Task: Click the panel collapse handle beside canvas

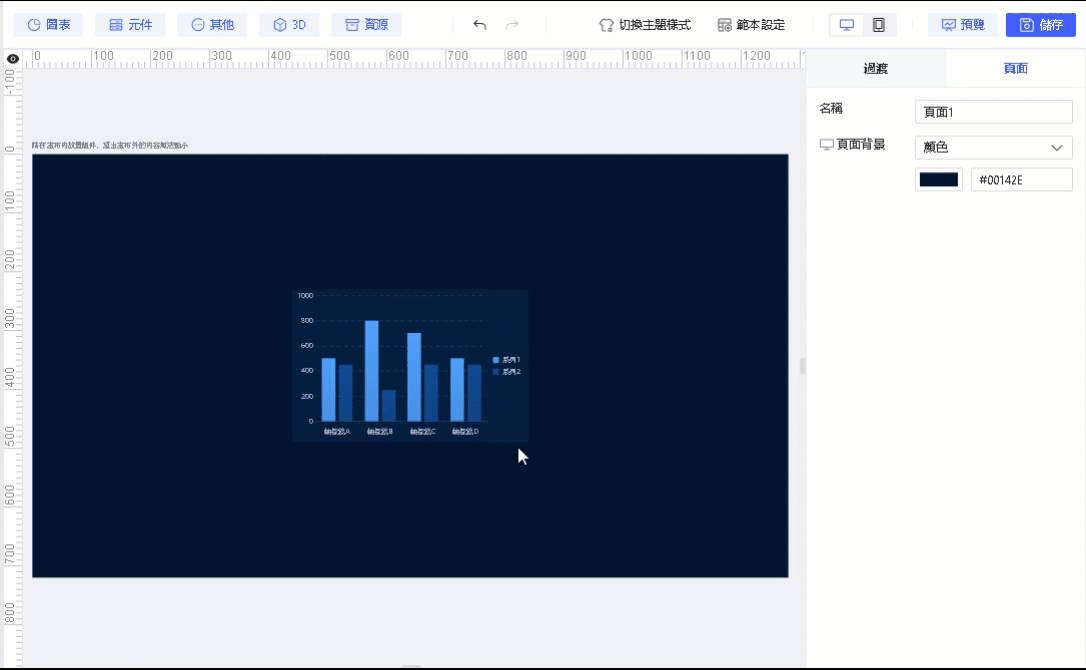Action: click(803, 366)
